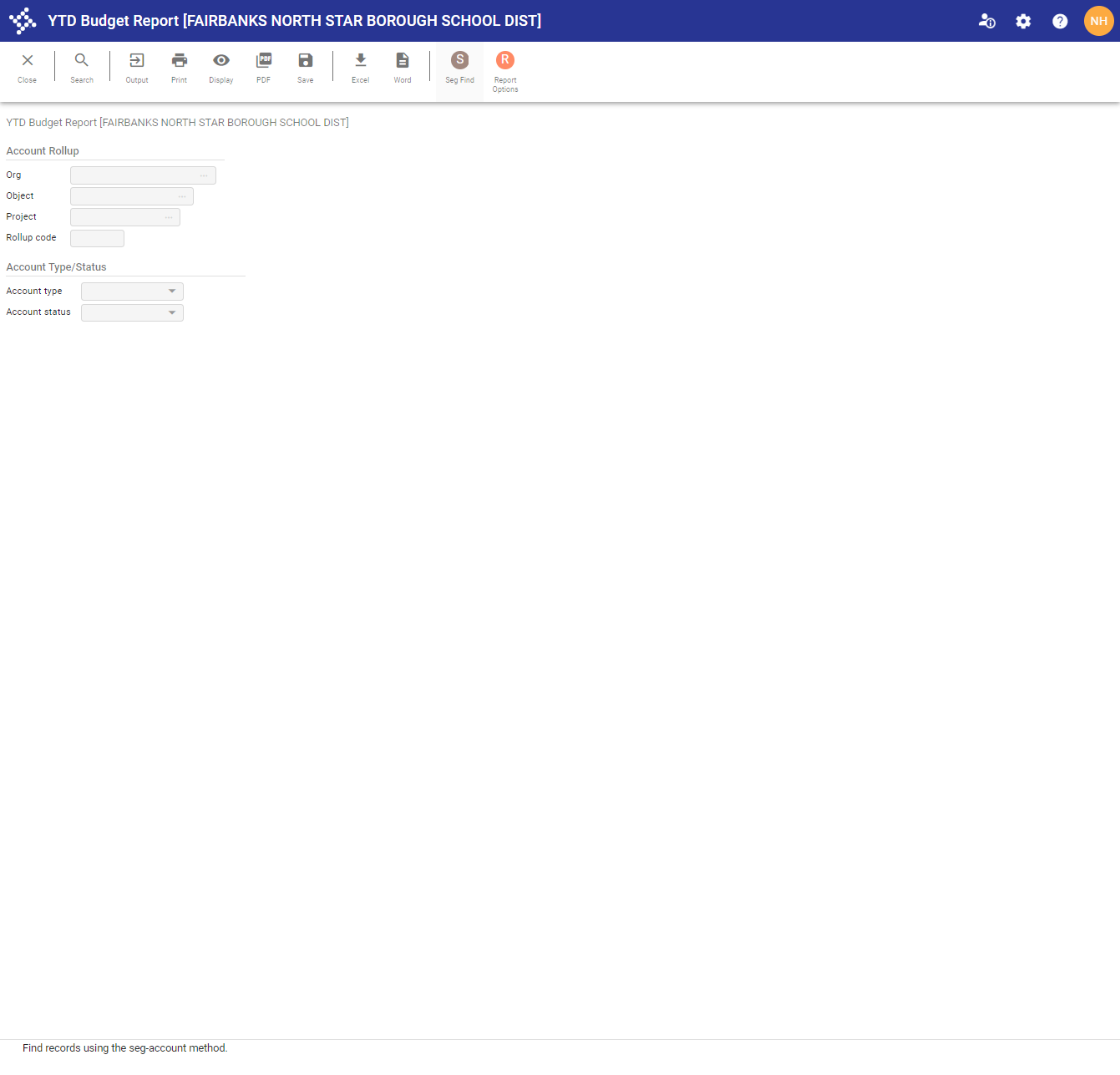Click the status text 'Find records using the seg-account method.'
The height and width of the screenshot is (1075, 1120).
(125, 1048)
